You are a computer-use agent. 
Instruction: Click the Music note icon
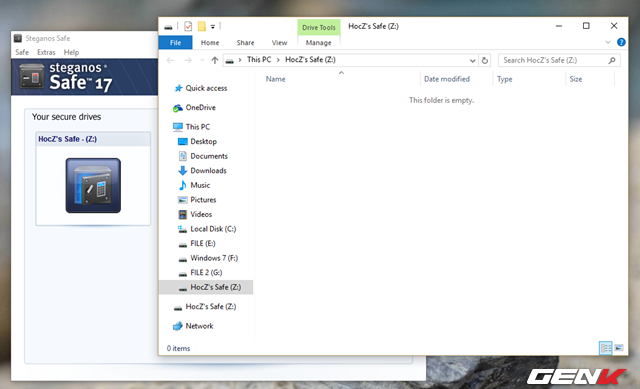click(x=182, y=185)
